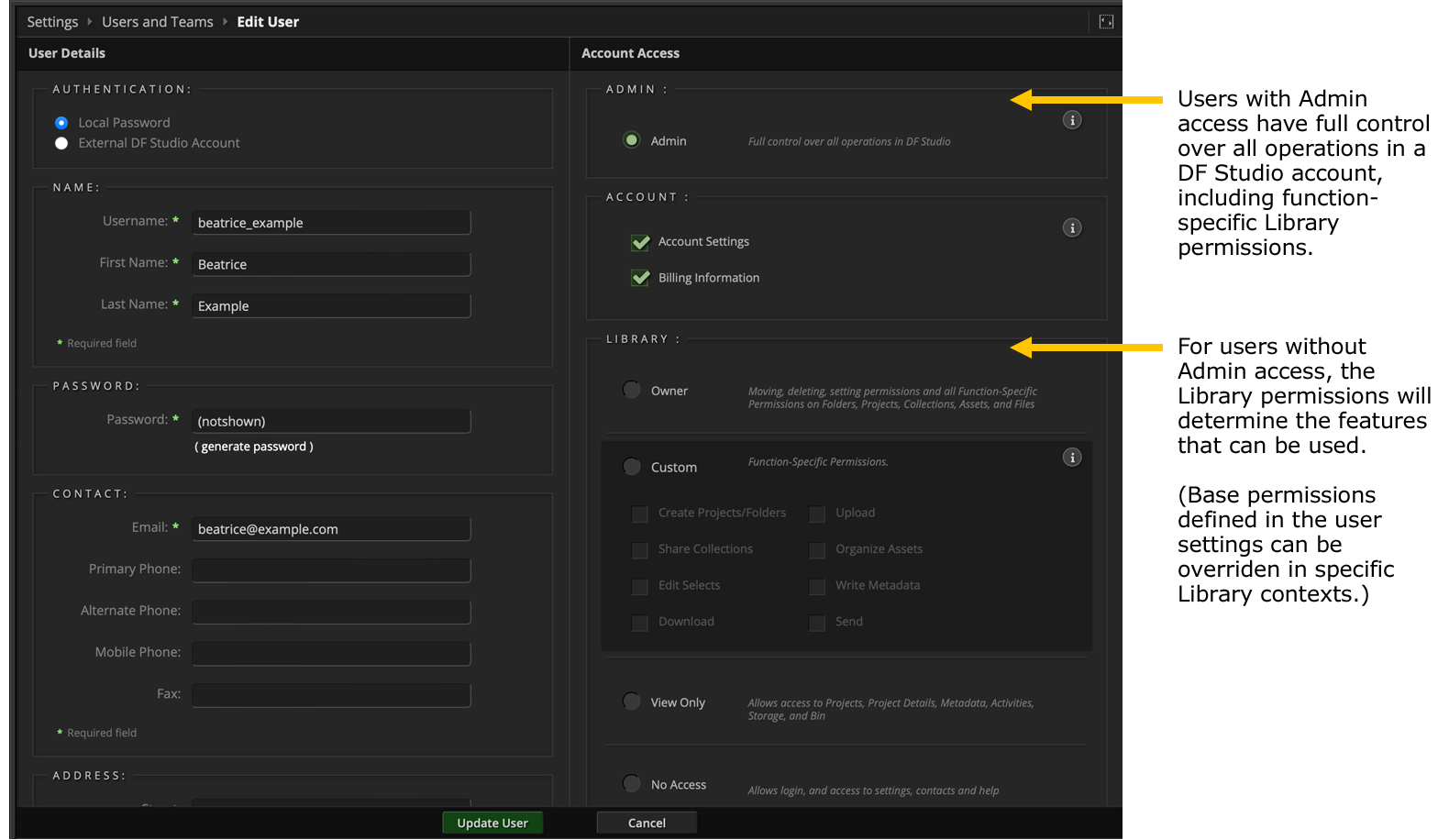Click the Update User button
Screen dimensions: 1449x840
(492, 823)
